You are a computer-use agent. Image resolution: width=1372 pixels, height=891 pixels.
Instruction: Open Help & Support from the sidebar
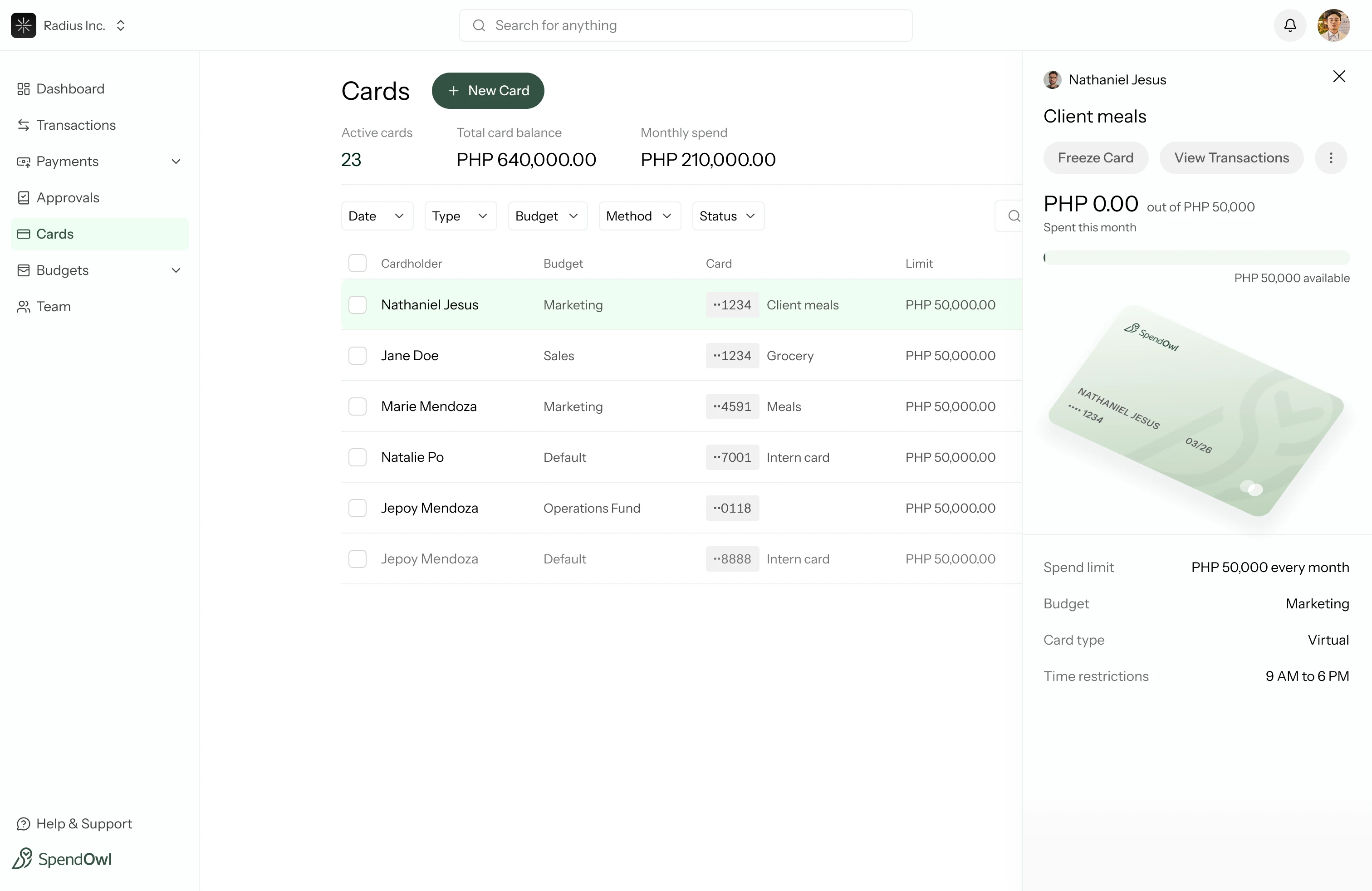click(74, 823)
